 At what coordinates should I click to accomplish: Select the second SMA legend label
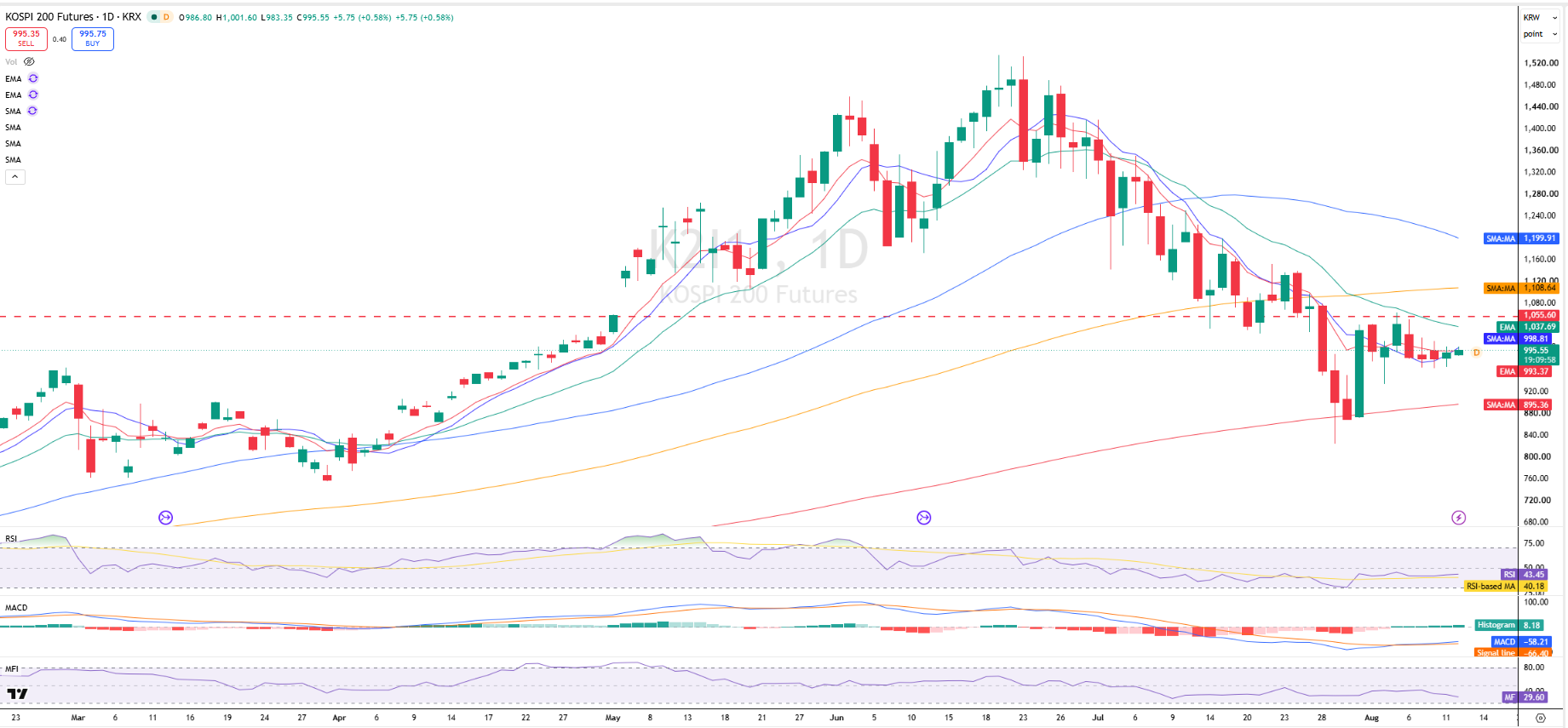point(14,127)
